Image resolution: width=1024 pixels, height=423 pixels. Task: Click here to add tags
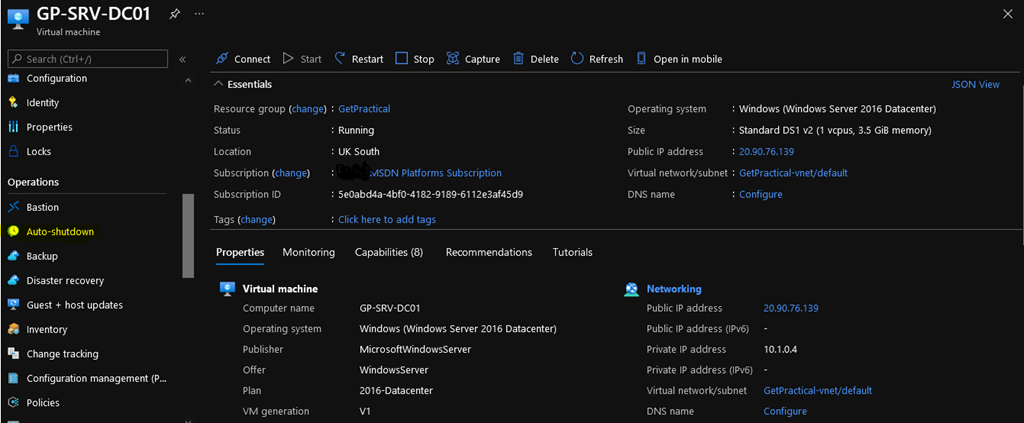tap(387, 220)
